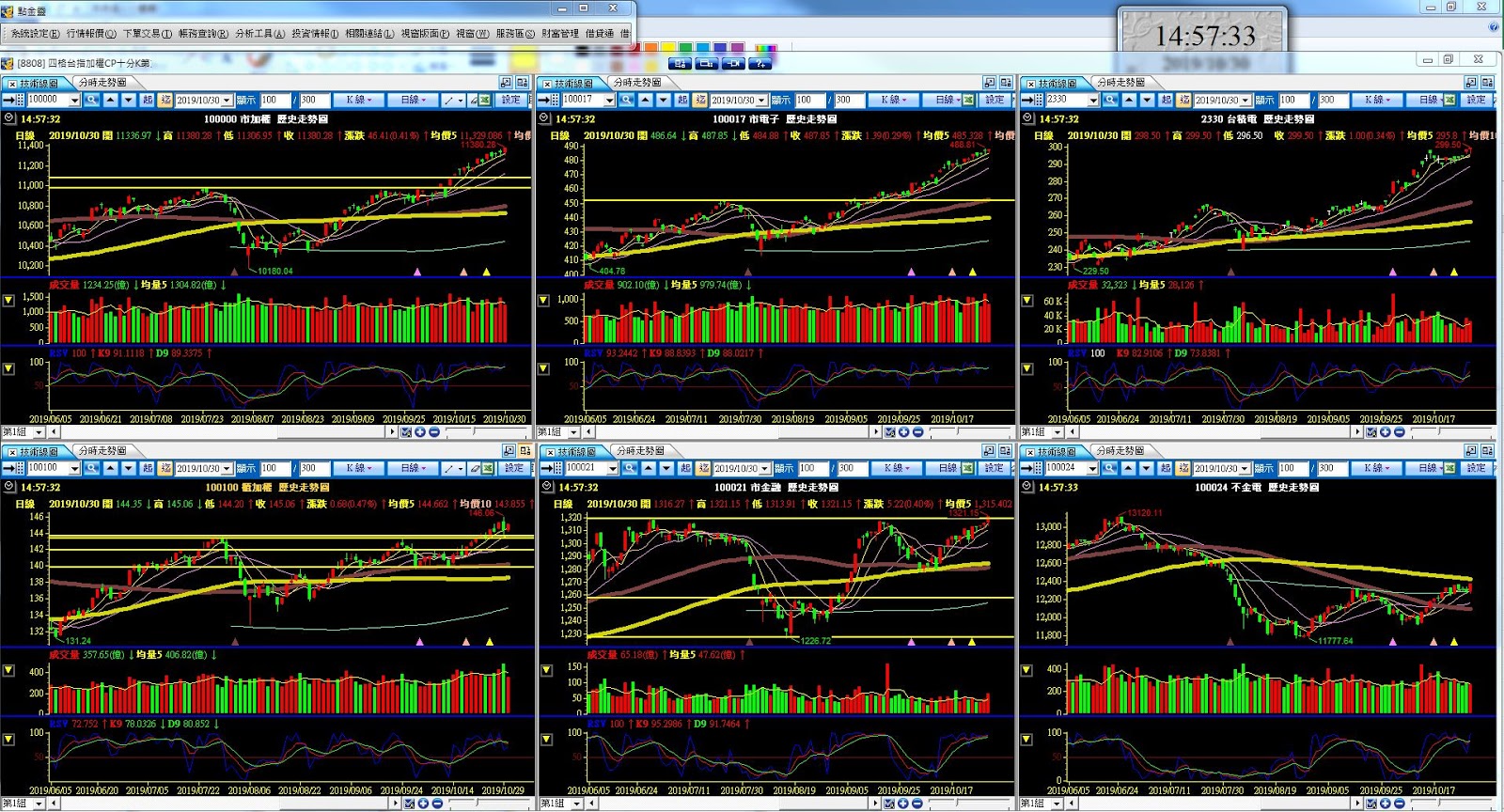The height and width of the screenshot is (812, 1504).
Task: Toggle the 起 start-date button in the 100000 toolbar
Action: tap(148, 100)
